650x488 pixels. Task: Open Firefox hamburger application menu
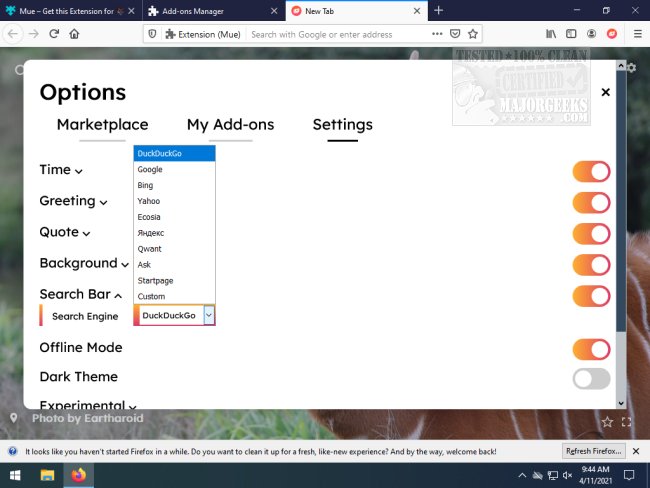click(x=638, y=34)
